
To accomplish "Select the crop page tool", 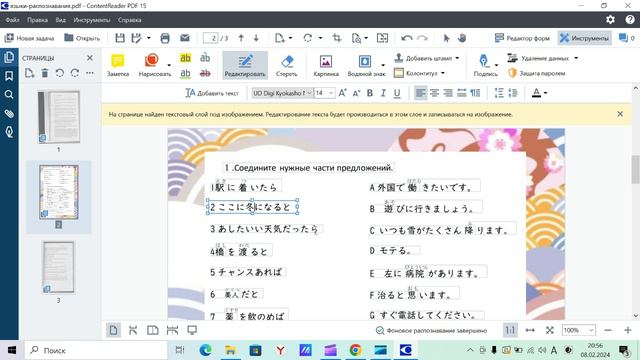I will (337, 38).
